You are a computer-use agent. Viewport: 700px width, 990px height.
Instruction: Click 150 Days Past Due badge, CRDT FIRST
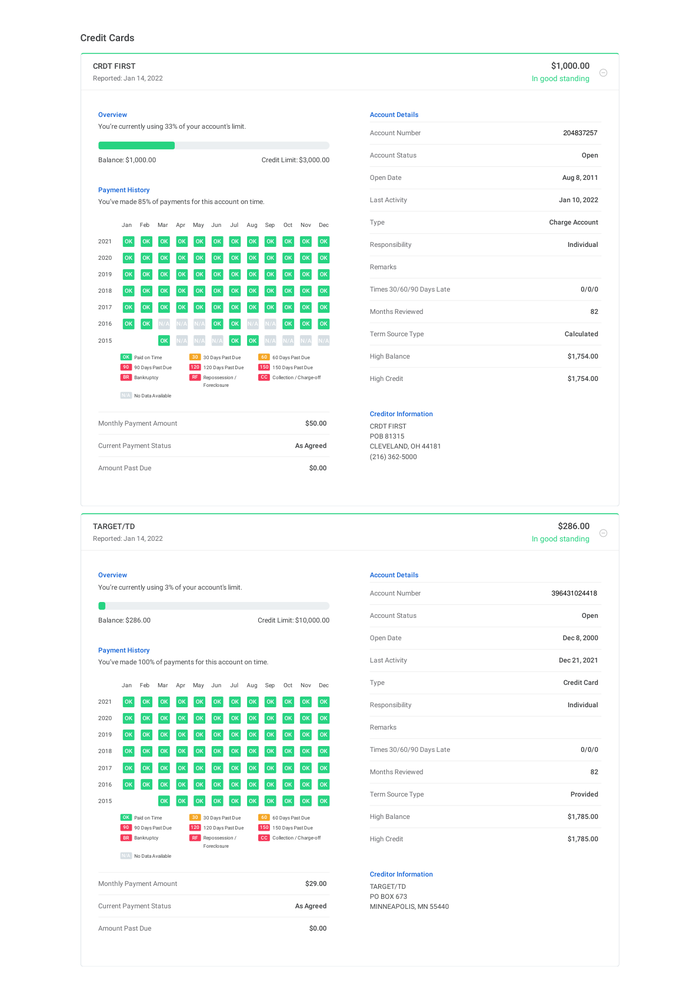[264, 367]
